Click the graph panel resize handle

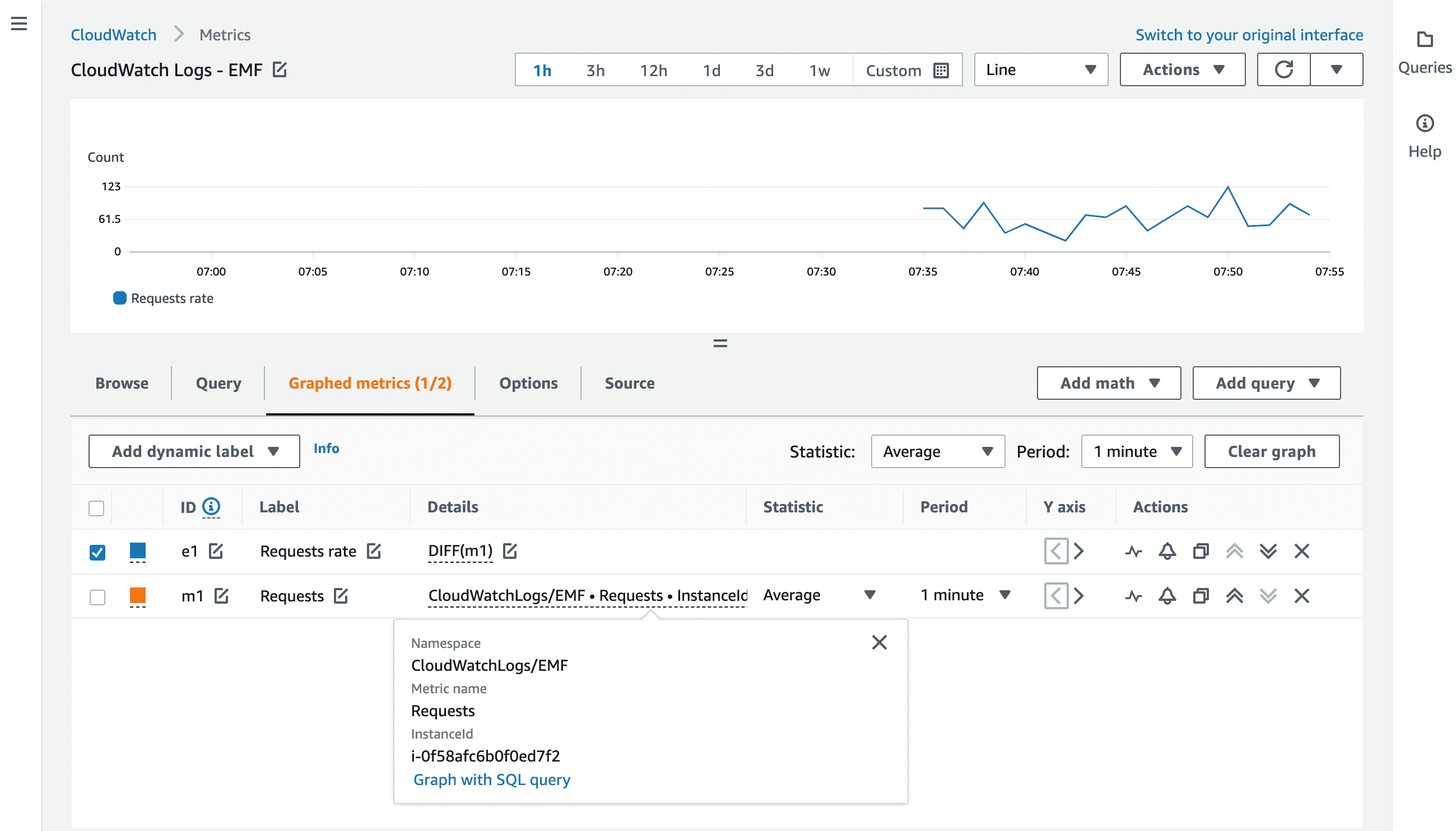(720, 344)
